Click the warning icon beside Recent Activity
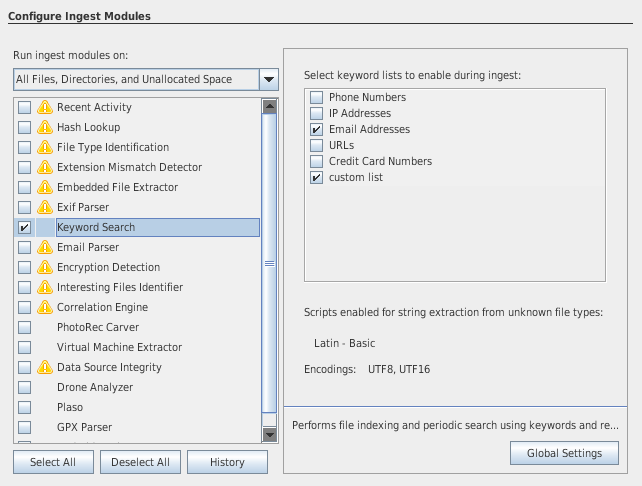 tap(44, 107)
